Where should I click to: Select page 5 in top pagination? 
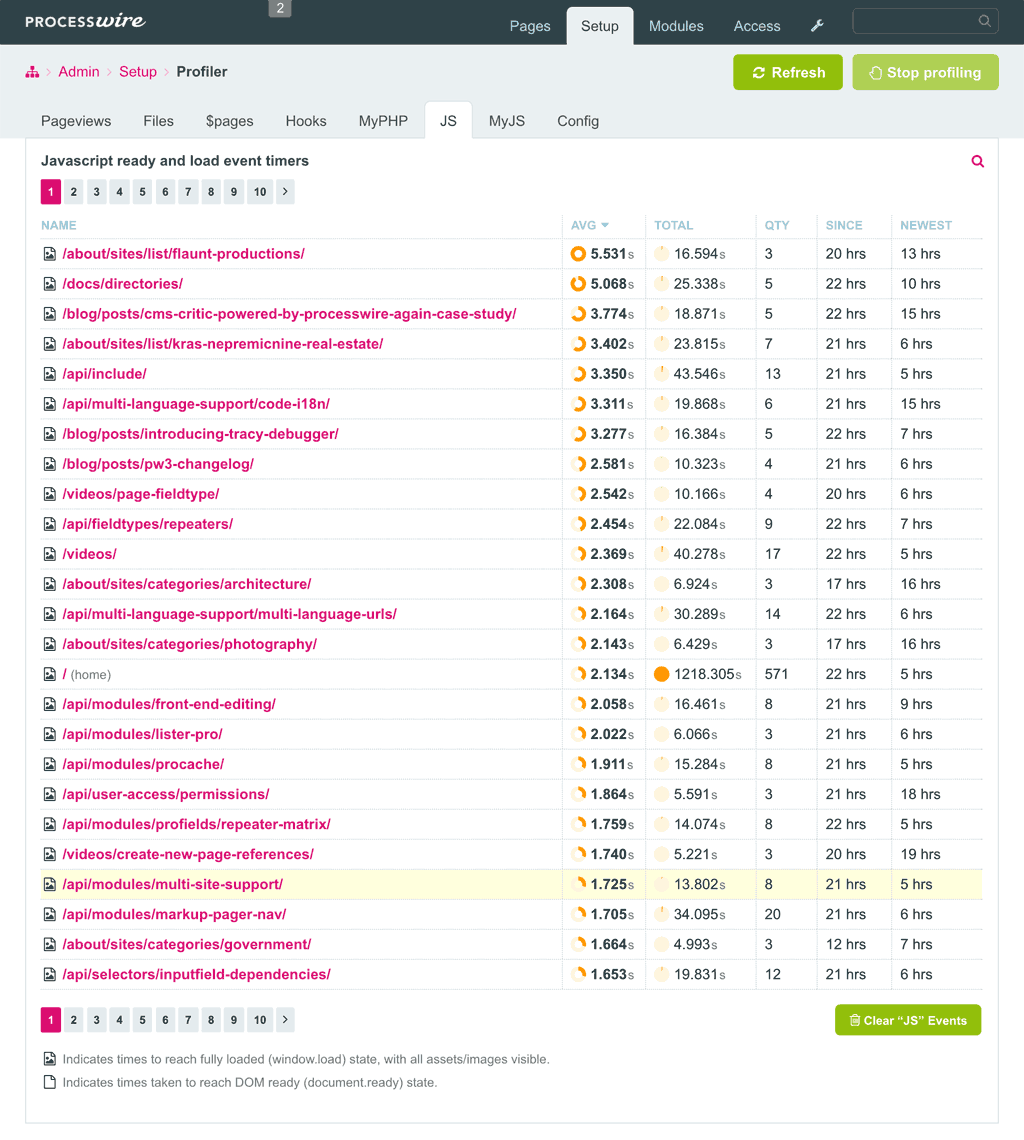(x=143, y=192)
